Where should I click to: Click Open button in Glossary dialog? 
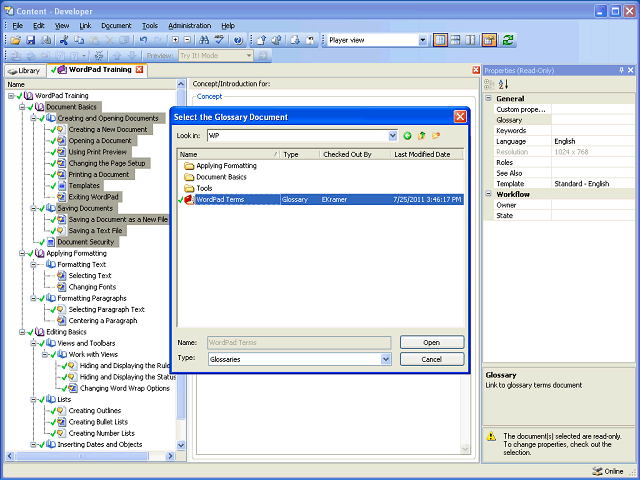point(432,342)
